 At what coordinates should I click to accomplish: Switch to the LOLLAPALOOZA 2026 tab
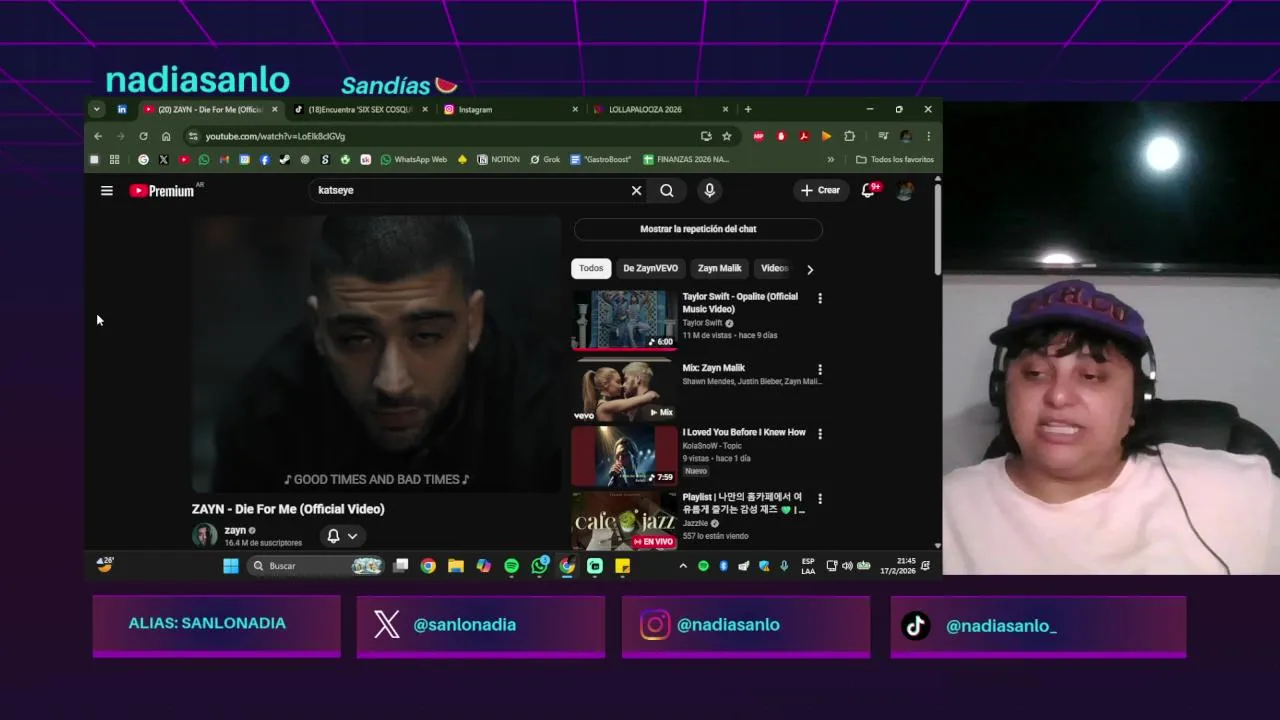pyautogui.click(x=661, y=109)
